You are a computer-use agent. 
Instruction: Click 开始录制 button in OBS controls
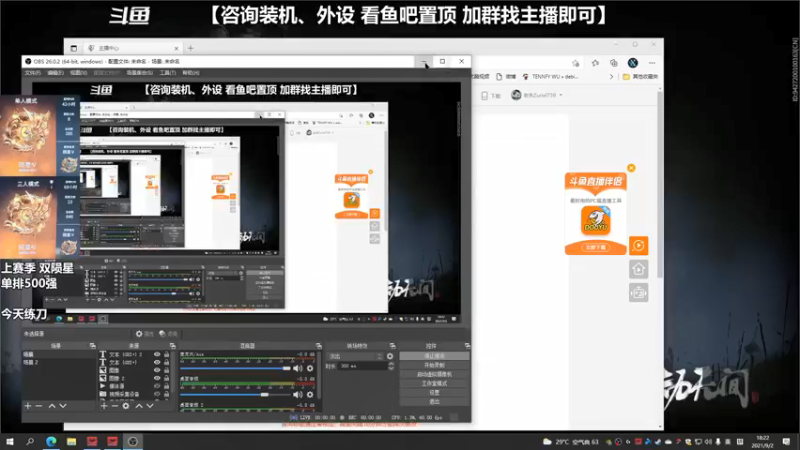pos(434,365)
